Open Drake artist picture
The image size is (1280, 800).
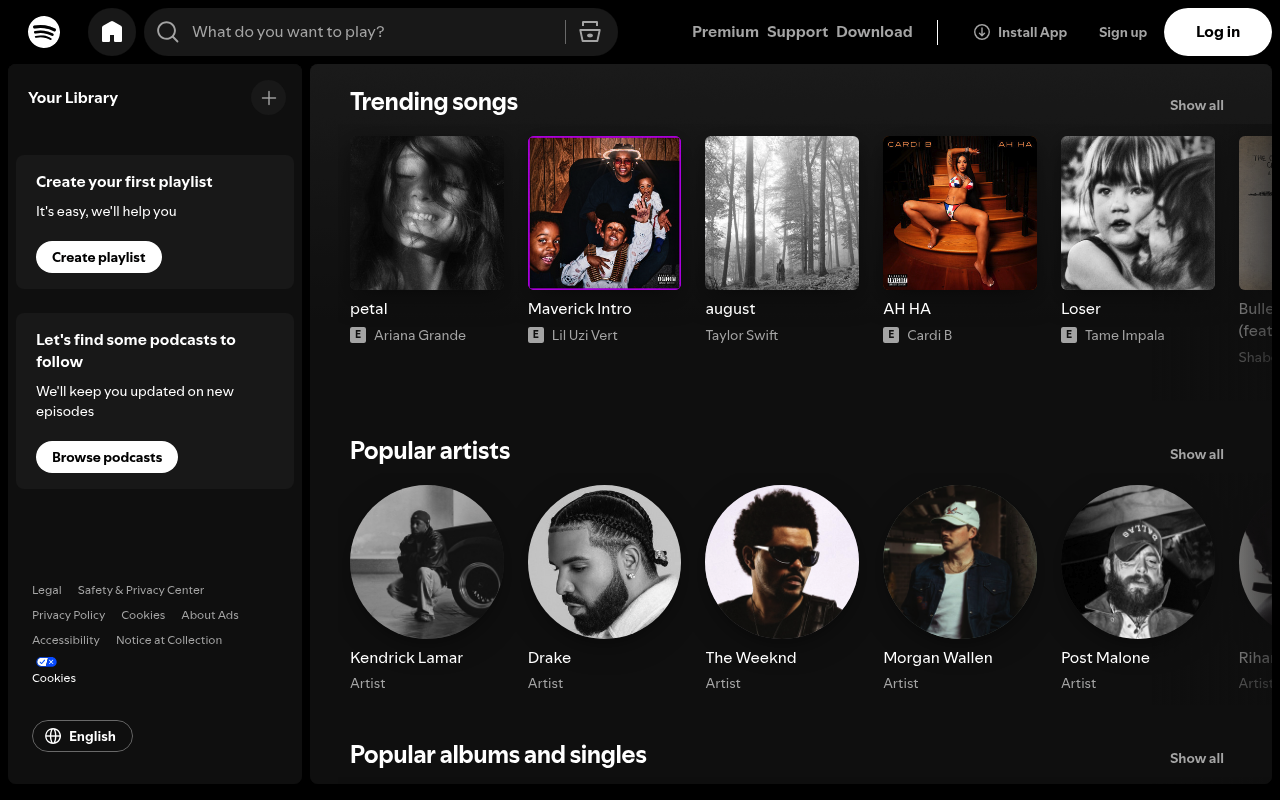[x=604, y=562]
